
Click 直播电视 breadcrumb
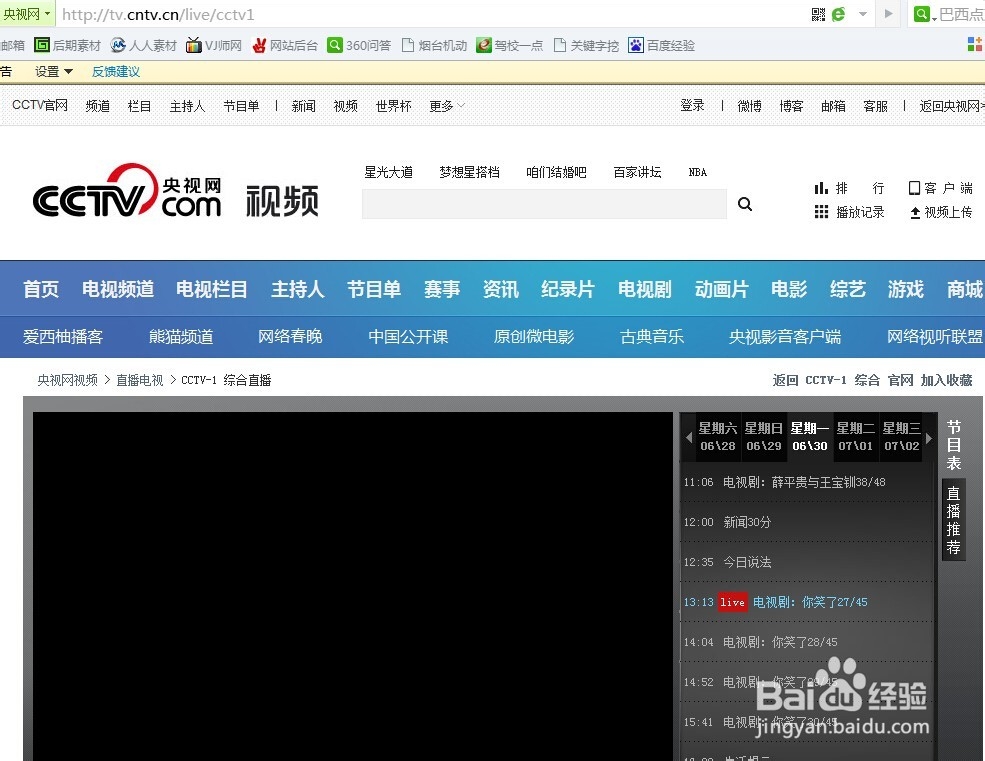click(x=139, y=380)
